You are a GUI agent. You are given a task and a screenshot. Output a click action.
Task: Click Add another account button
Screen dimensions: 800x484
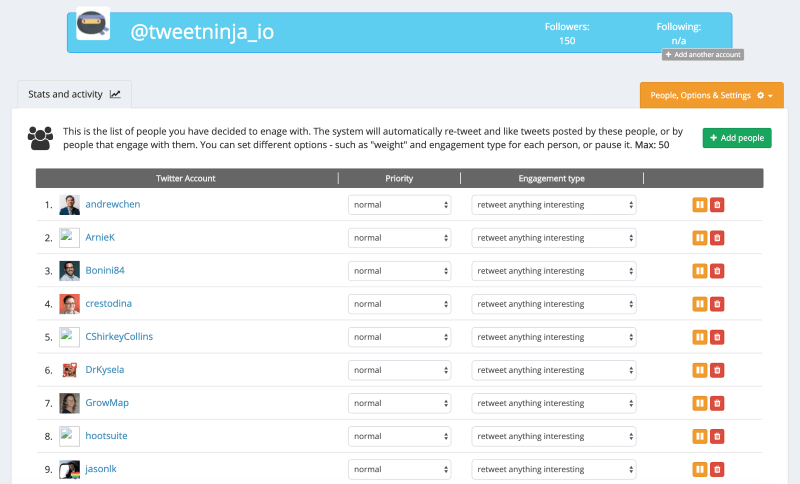point(702,54)
